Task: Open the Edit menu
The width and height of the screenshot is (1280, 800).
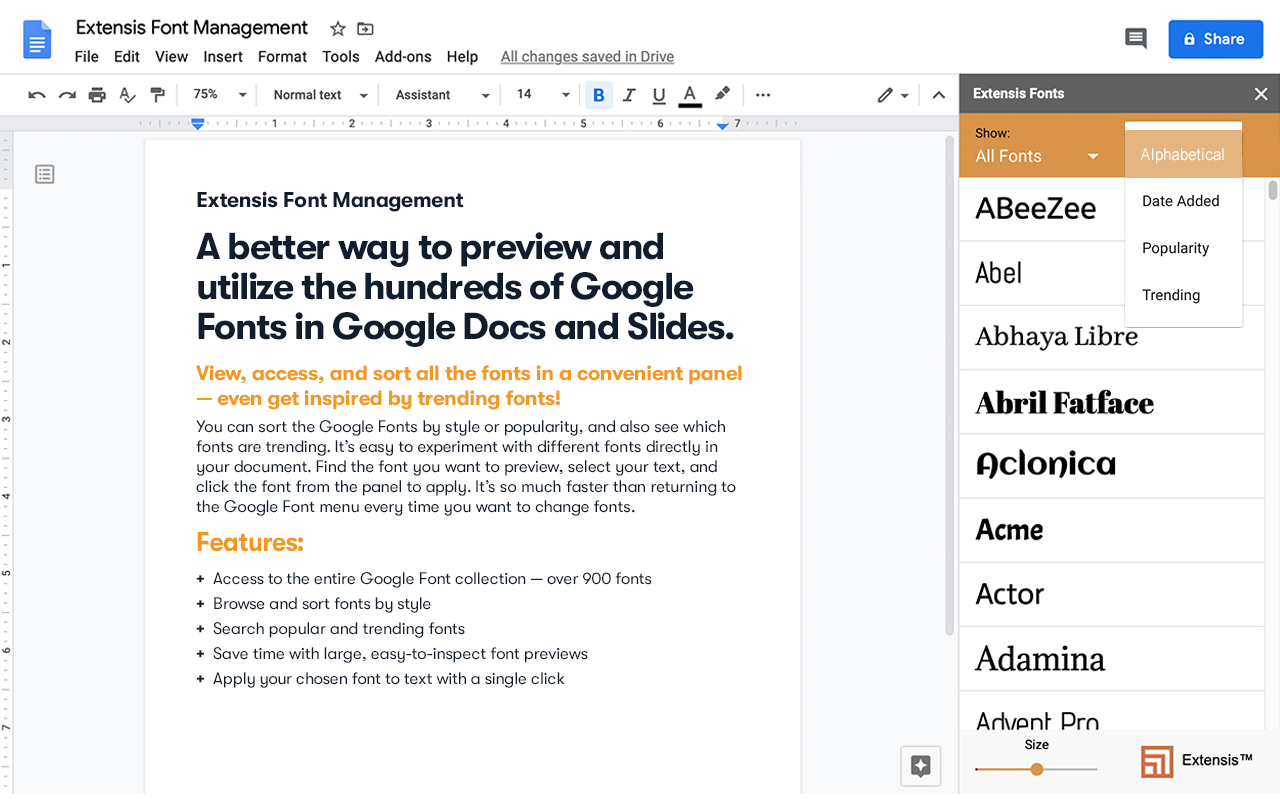Action: (x=127, y=57)
